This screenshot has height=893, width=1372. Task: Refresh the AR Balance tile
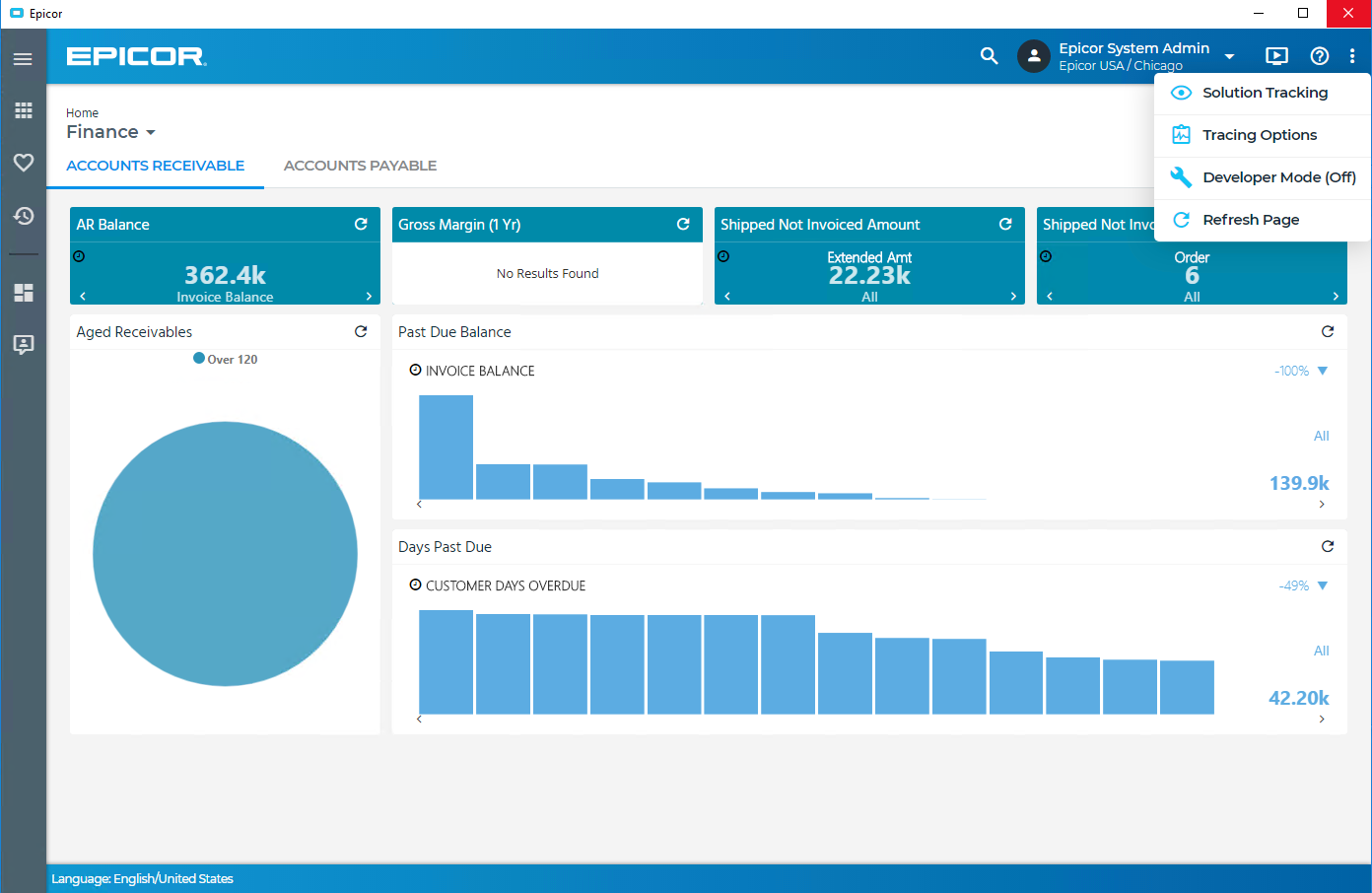click(x=361, y=225)
